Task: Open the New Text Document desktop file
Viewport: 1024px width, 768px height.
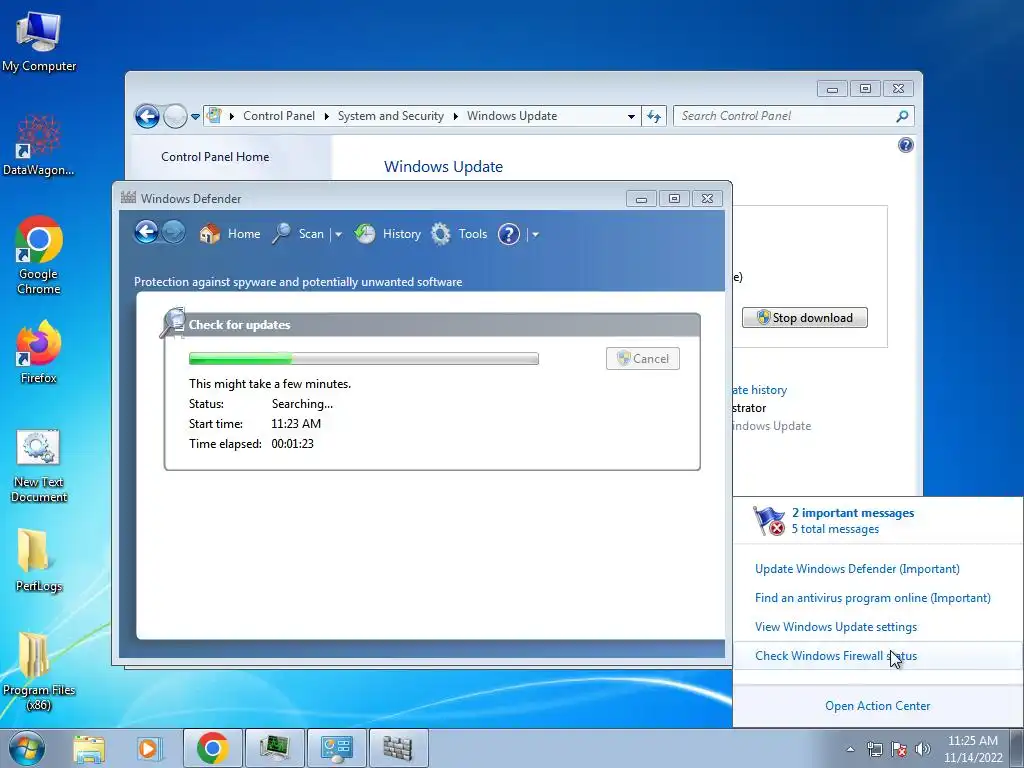Action: [x=39, y=466]
